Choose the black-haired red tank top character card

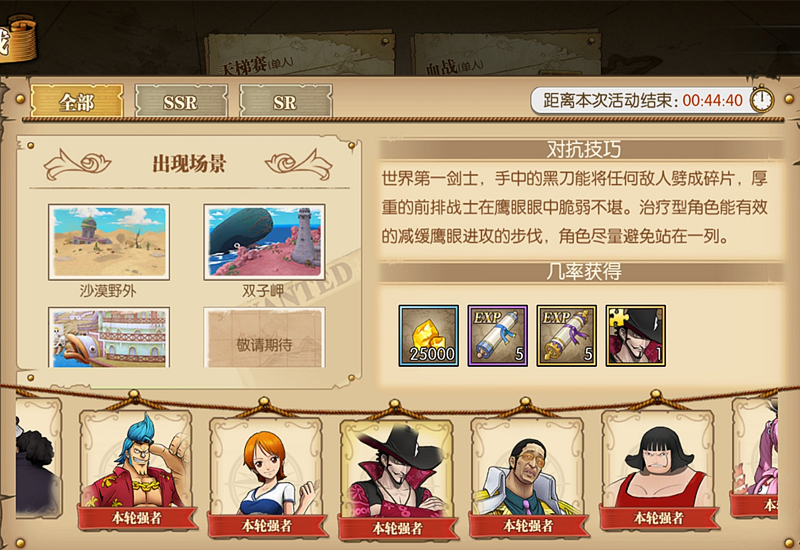658,469
